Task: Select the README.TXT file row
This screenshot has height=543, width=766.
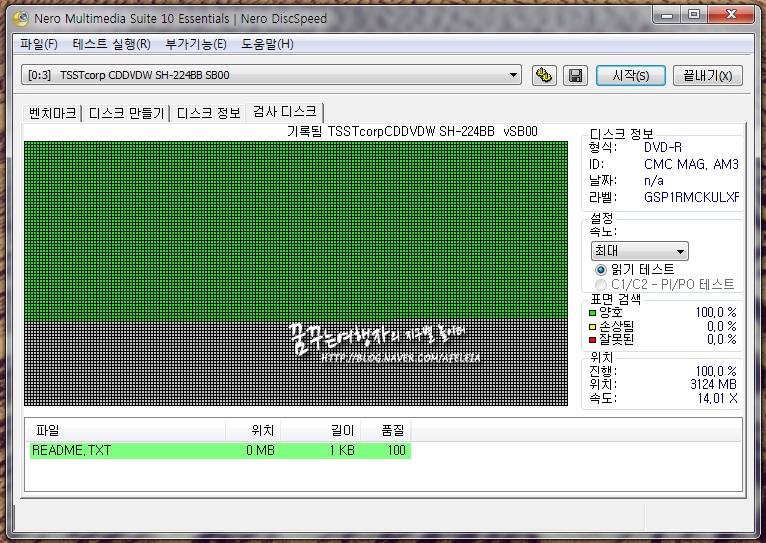Action: click(x=220, y=450)
